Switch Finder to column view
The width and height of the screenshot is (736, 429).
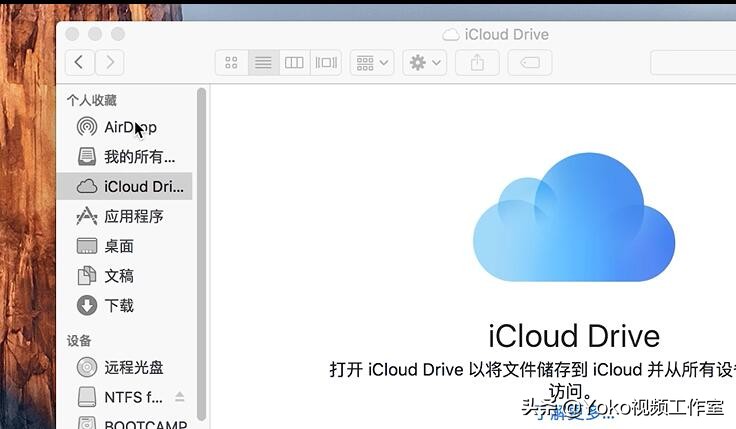coord(294,62)
